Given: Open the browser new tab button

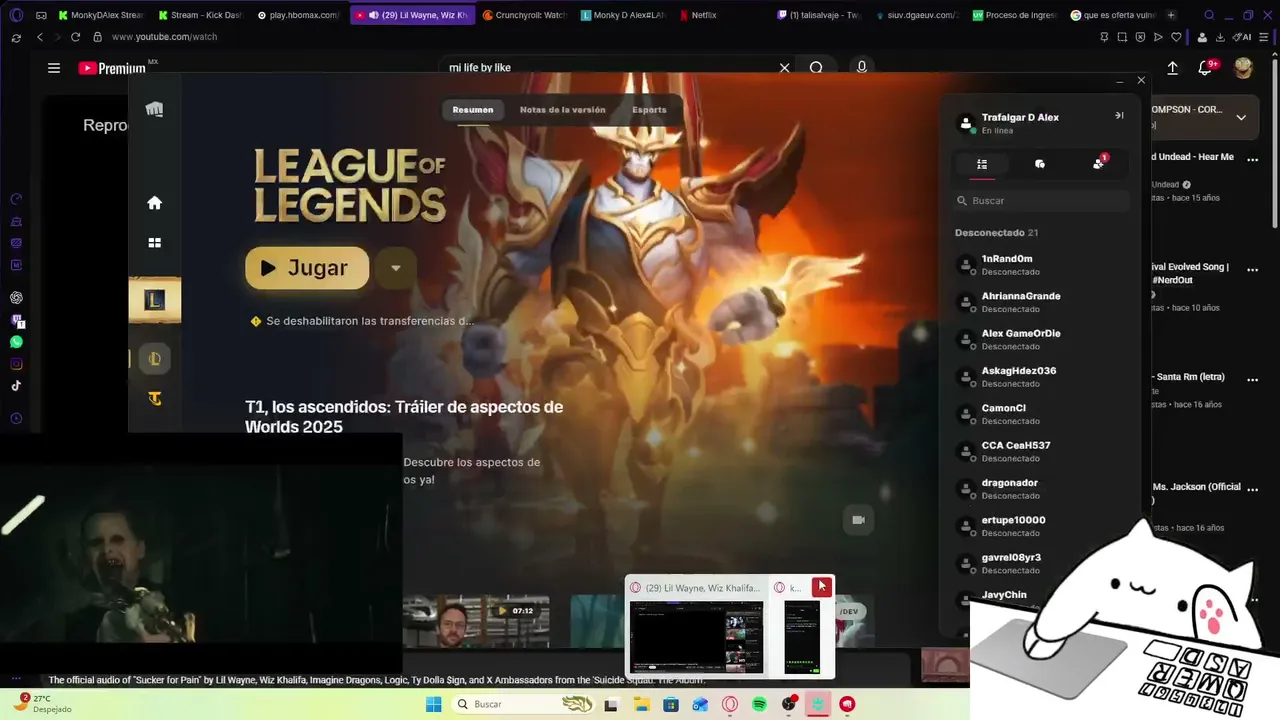Looking at the screenshot, I should click(1171, 15).
